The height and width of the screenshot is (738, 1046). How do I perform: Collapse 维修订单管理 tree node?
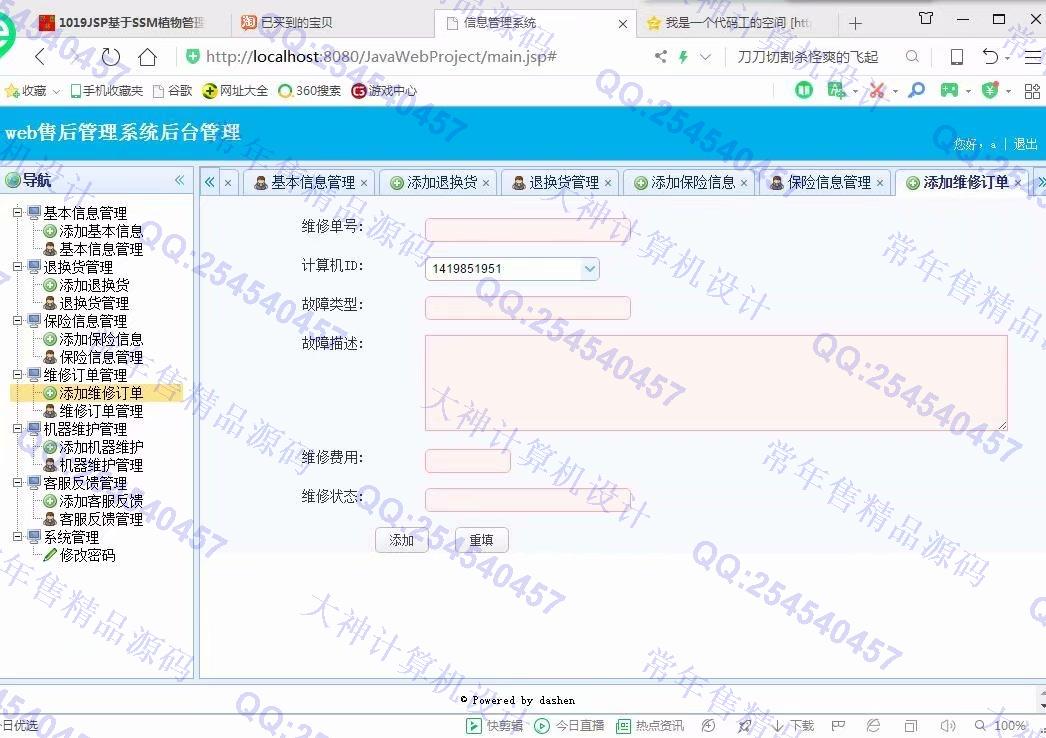tap(18, 375)
